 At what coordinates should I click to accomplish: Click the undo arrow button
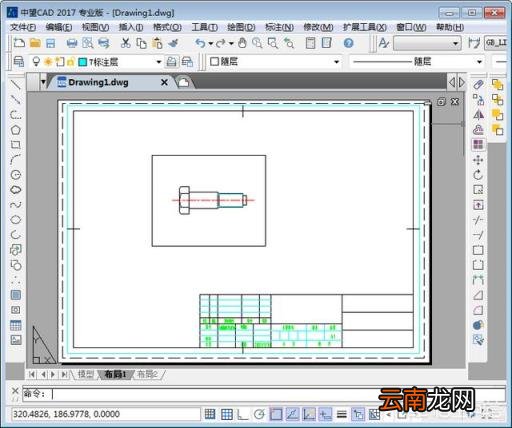(x=200, y=43)
